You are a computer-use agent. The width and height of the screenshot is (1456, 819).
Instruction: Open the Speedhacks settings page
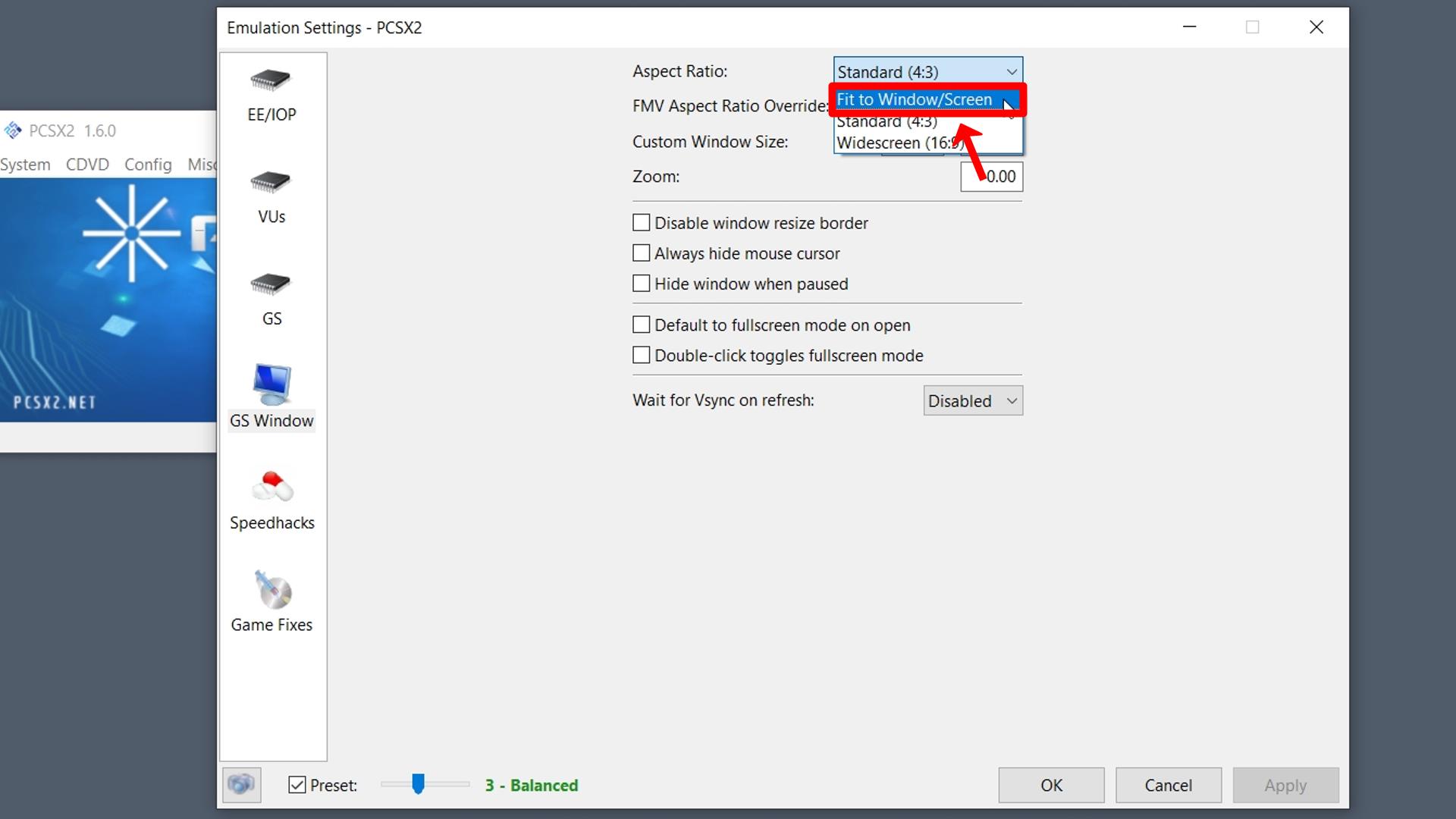point(271,502)
